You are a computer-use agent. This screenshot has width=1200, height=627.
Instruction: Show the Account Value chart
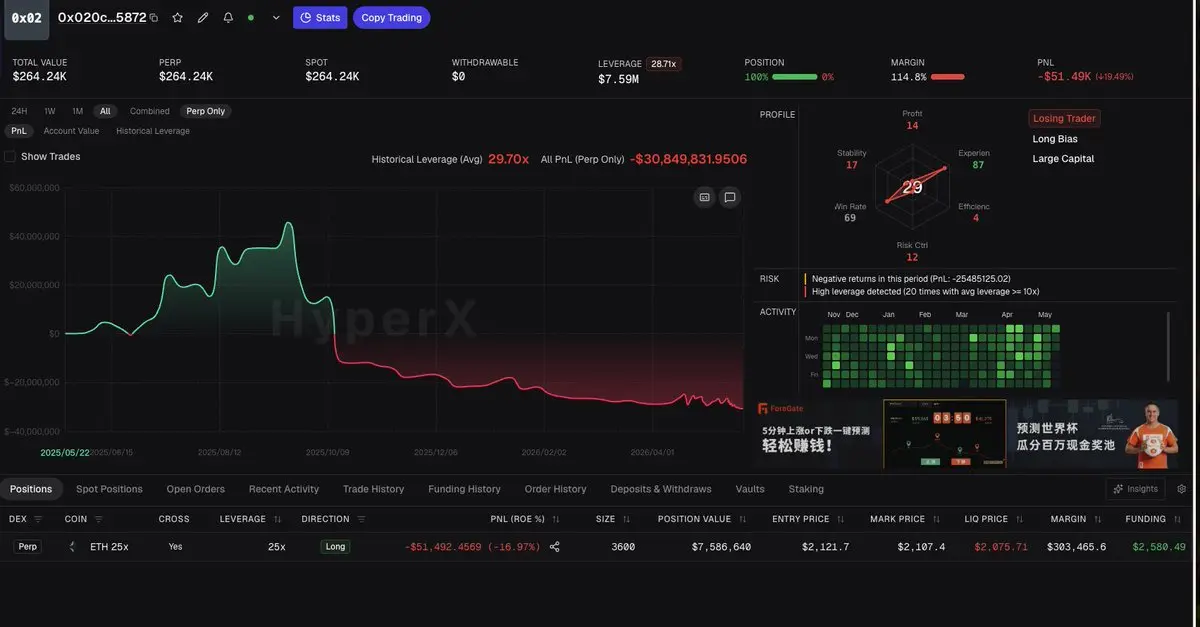coord(71,131)
